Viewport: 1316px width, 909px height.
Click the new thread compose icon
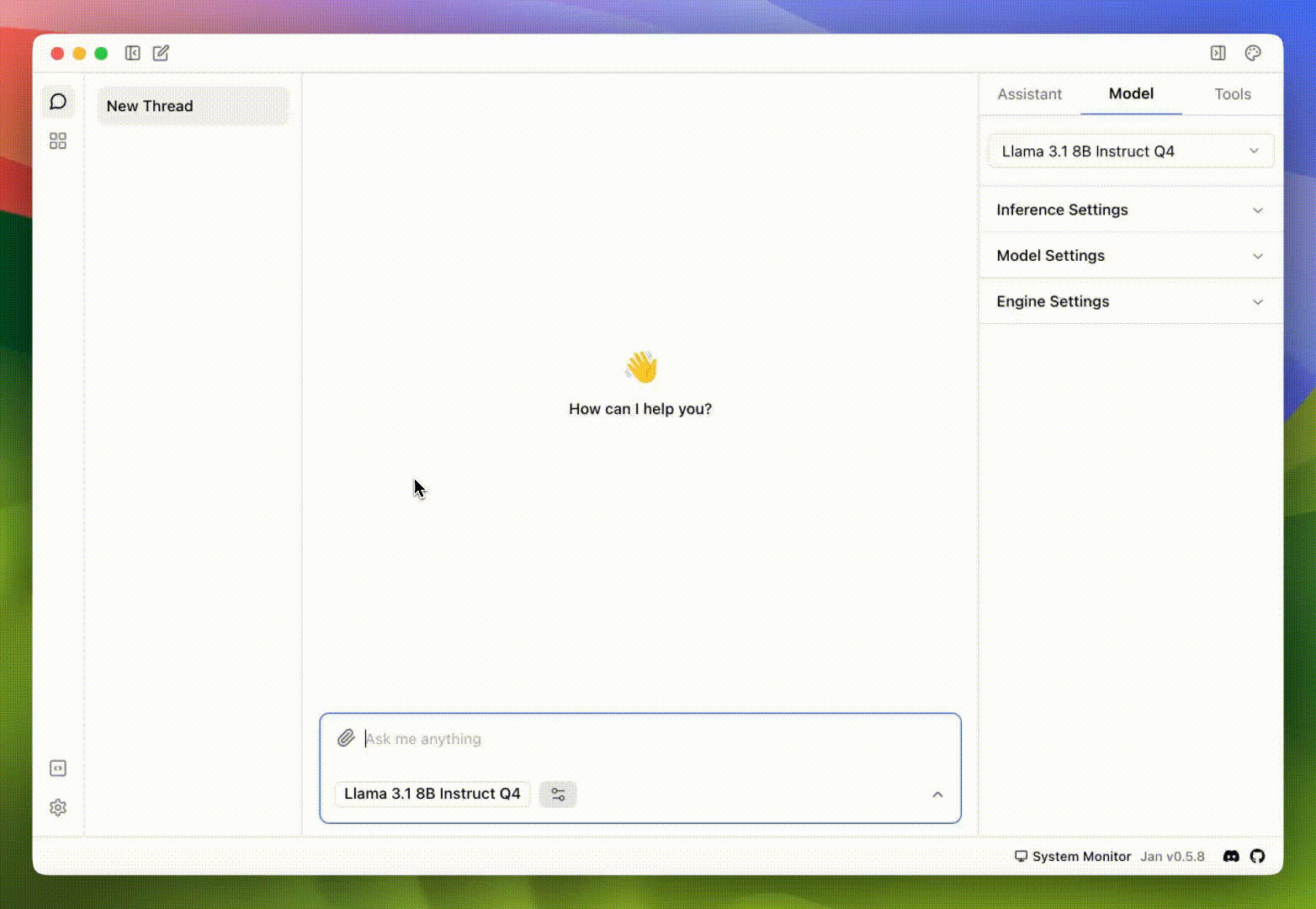(161, 53)
